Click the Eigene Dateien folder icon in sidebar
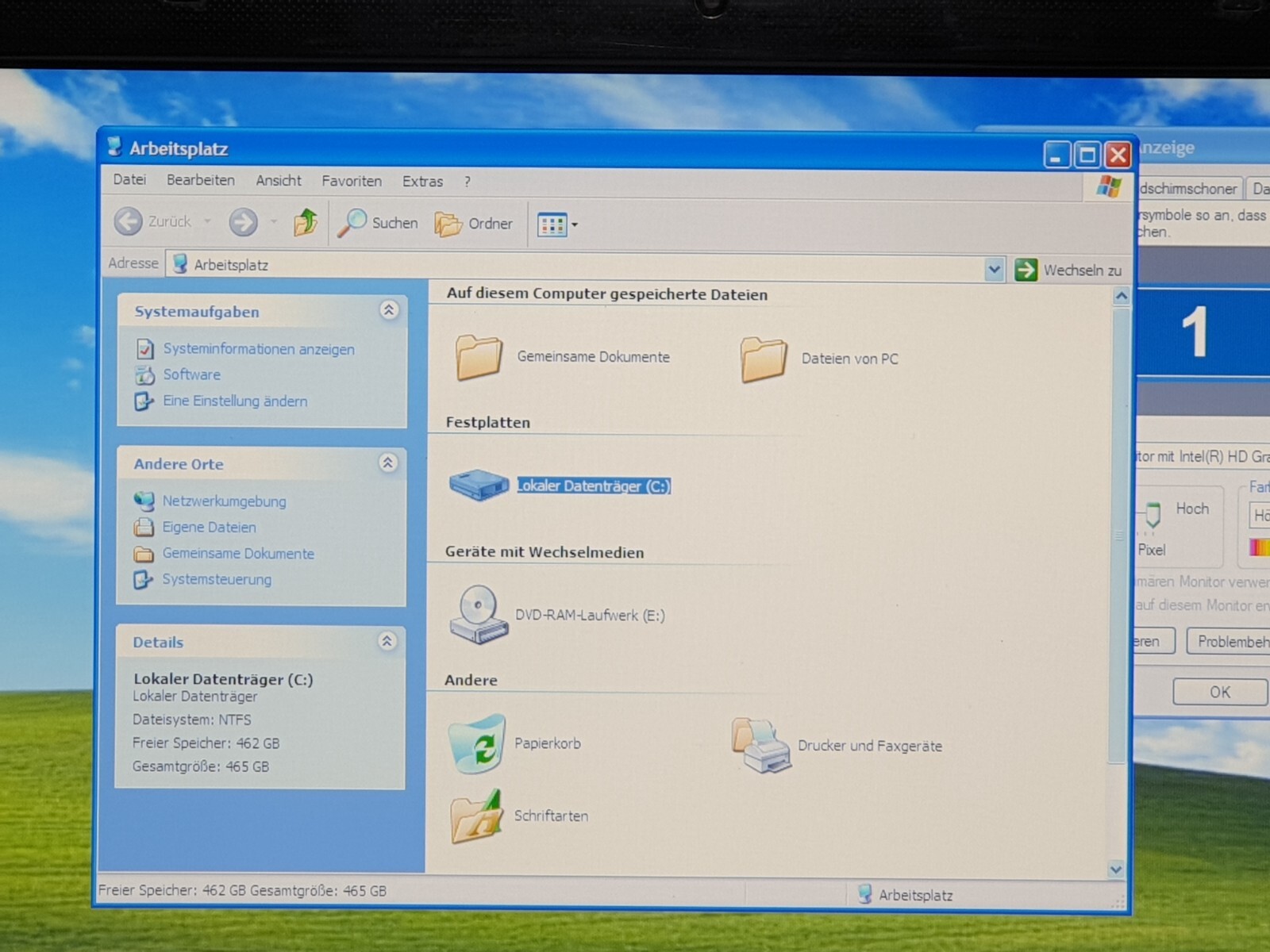Screen dimensions: 1270x952 click(144, 527)
